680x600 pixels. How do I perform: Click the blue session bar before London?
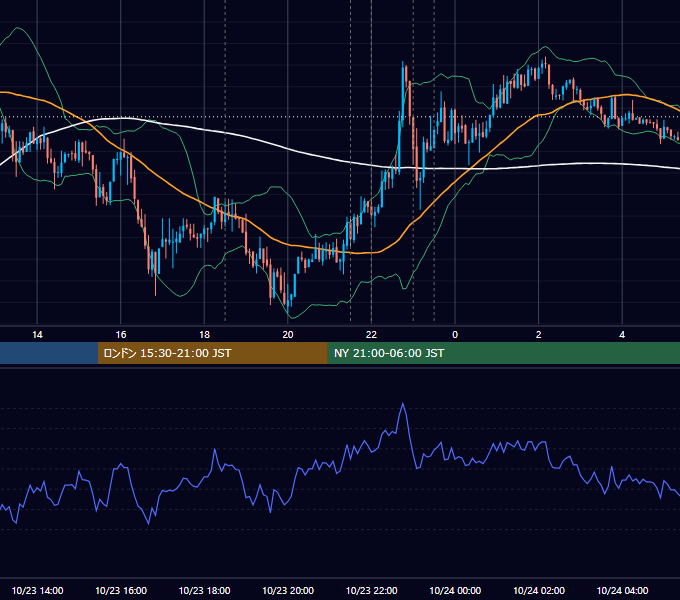pos(49,353)
